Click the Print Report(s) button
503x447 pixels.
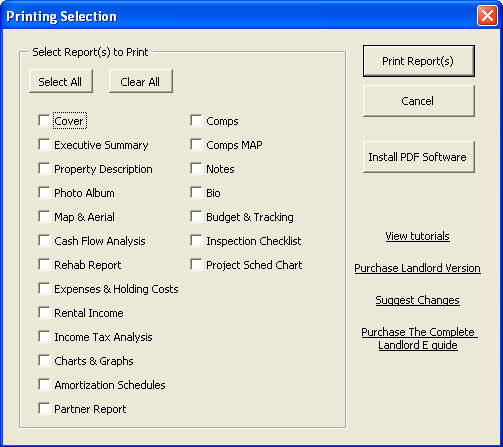[x=419, y=61]
